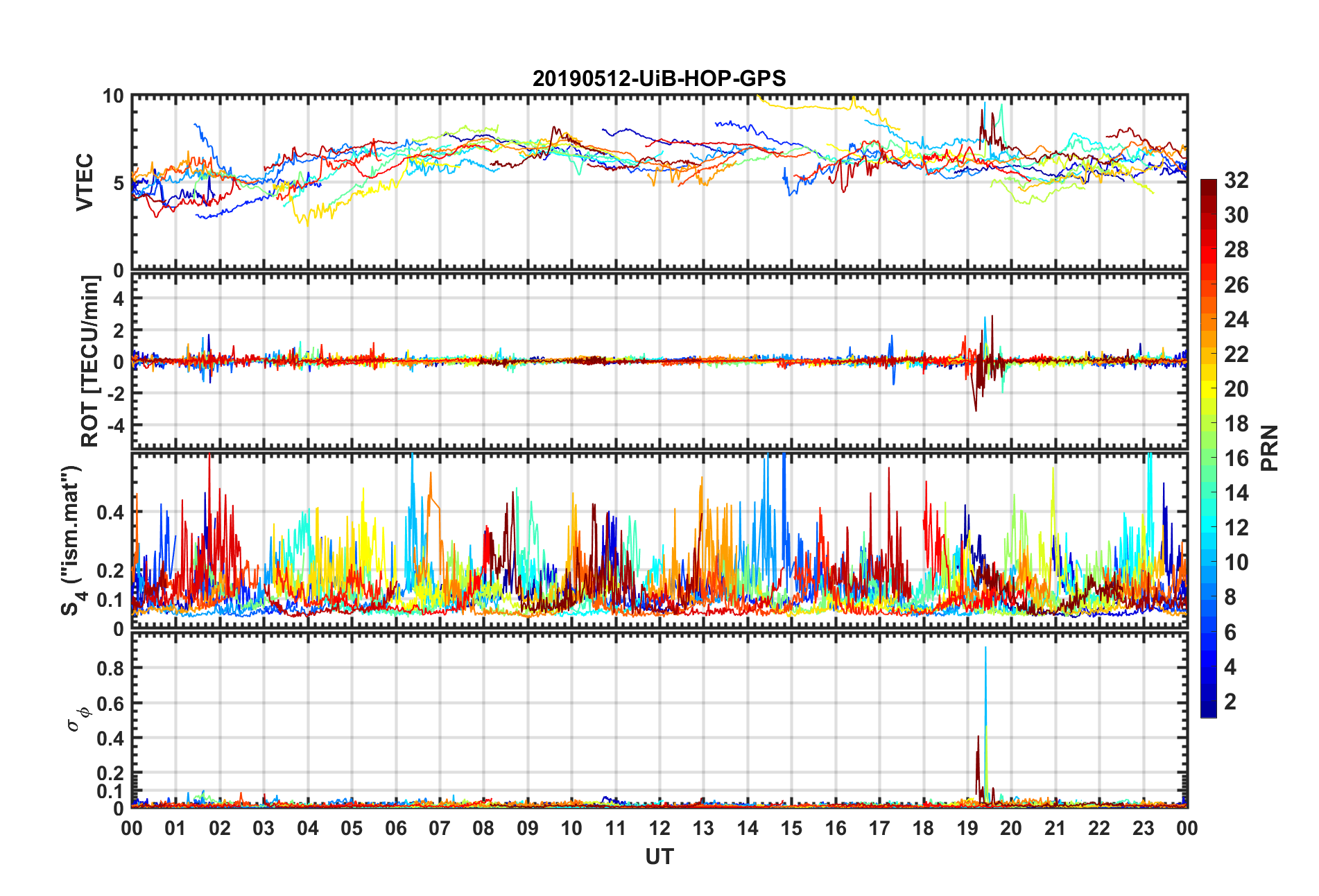Select the S4 axis tick label "0.2"
Image resolution: width=1319 pixels, height=896 pixels.
point(110,571)
